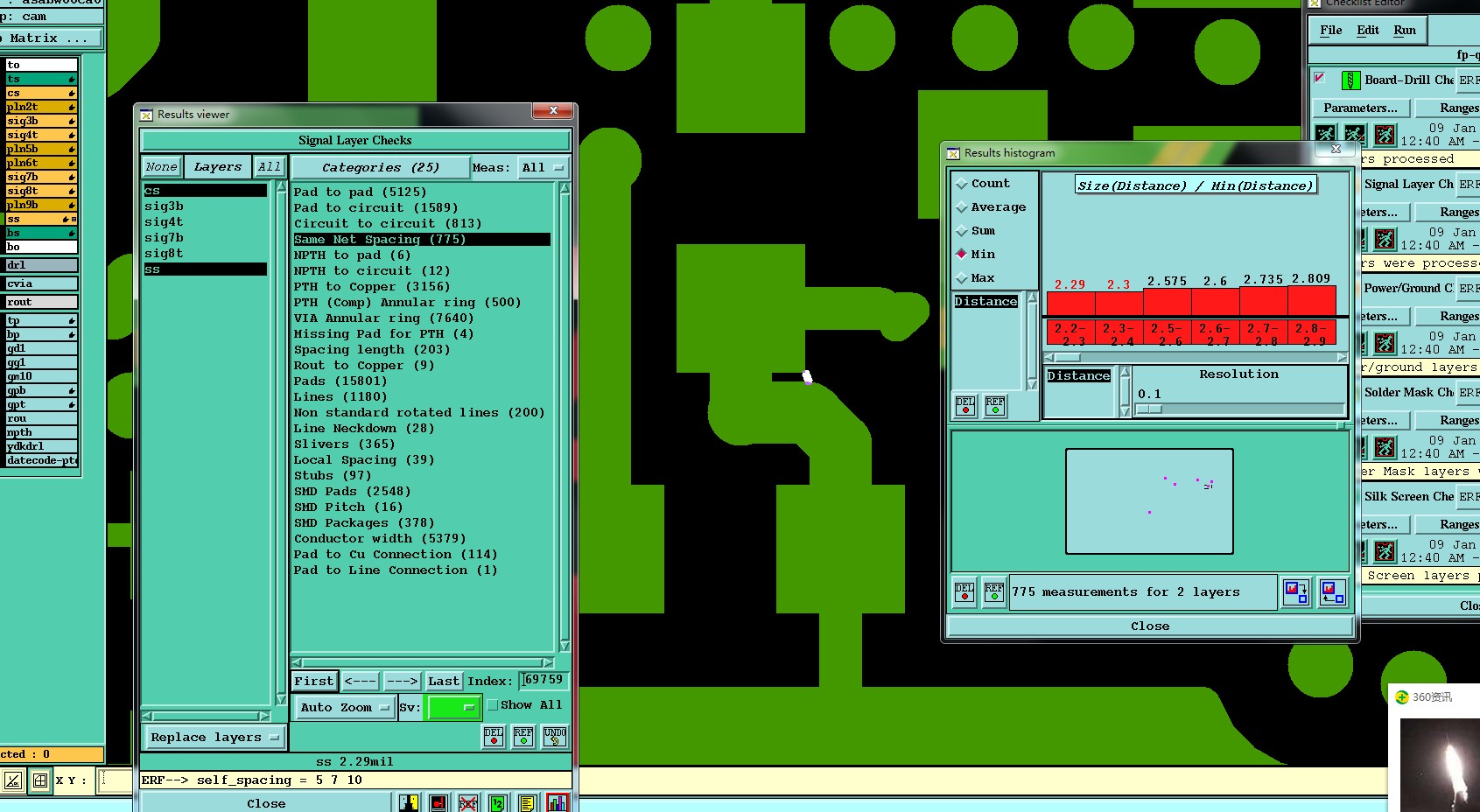Toggle the None layer filter button

coord(161,167)
